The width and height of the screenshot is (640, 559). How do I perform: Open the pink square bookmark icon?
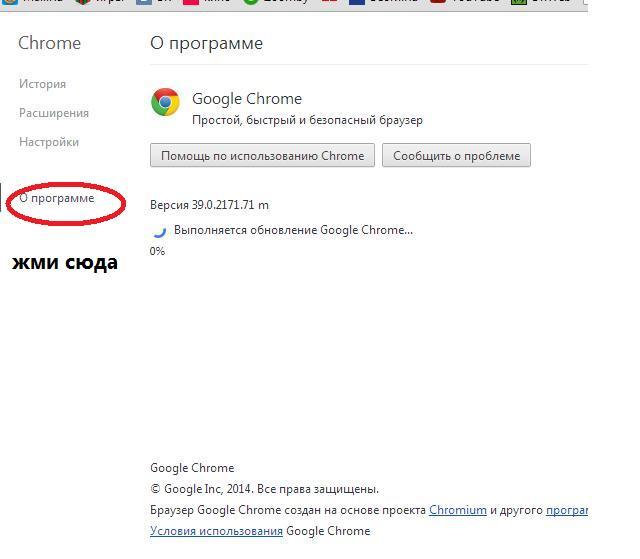[x=191, y=2]
